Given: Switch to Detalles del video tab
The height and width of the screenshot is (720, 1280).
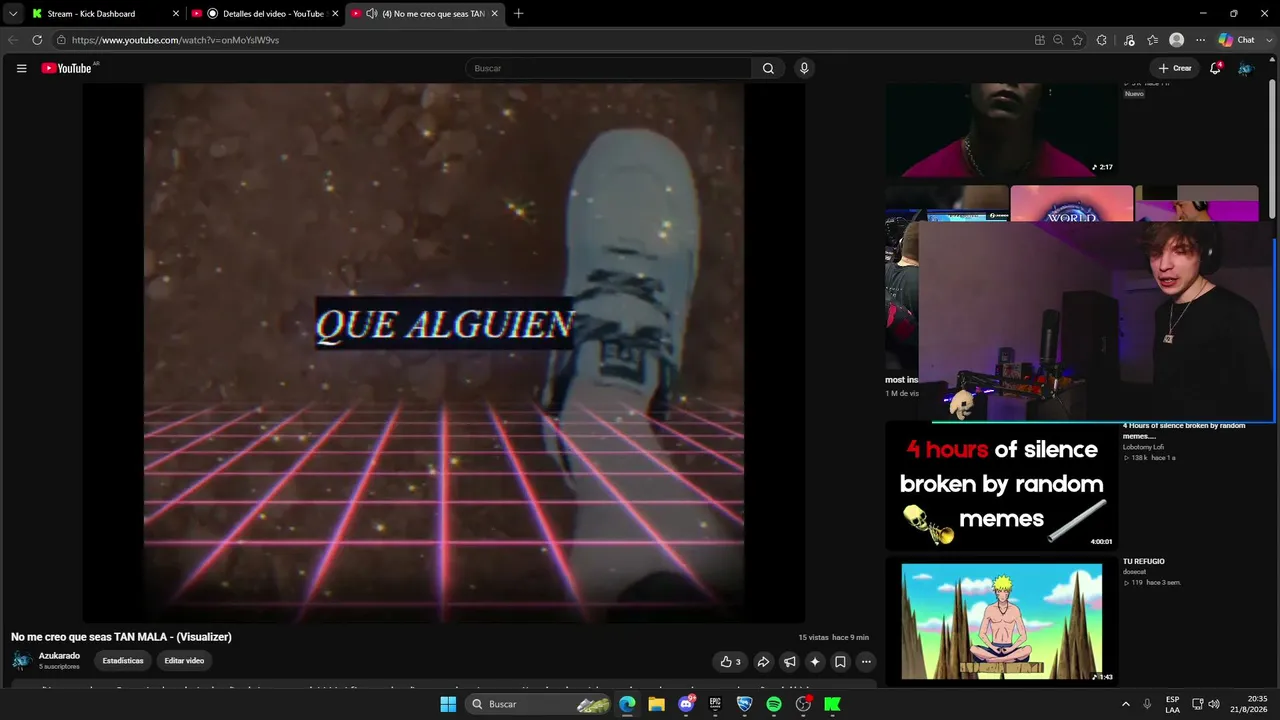Looking at the screenshot, I should coord(266,14).
